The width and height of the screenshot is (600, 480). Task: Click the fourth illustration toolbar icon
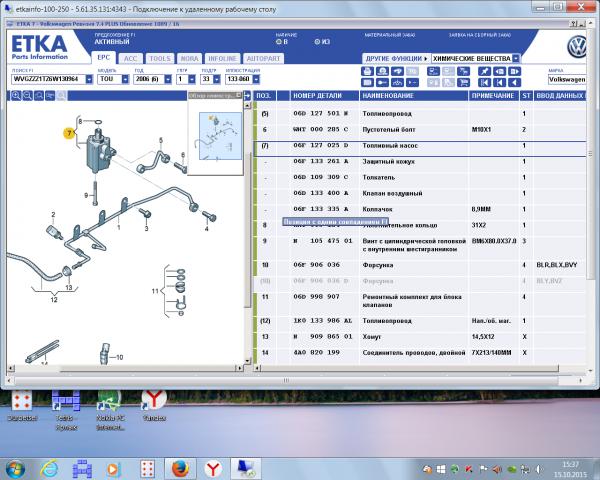tap(50, 96)
